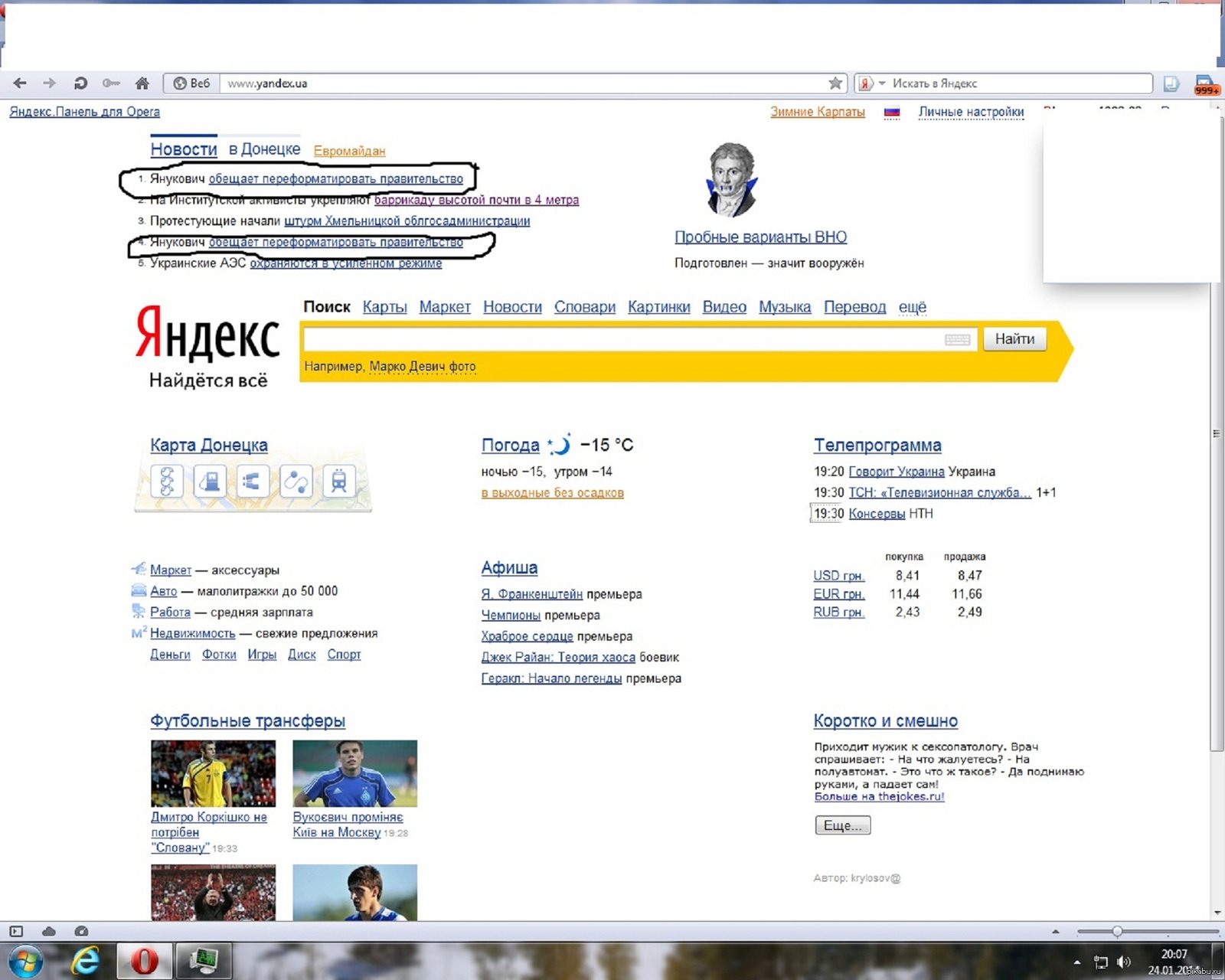Click the Недвижимость M² icon
Viewport: 1225px width, 980px height.
point(139,632)
